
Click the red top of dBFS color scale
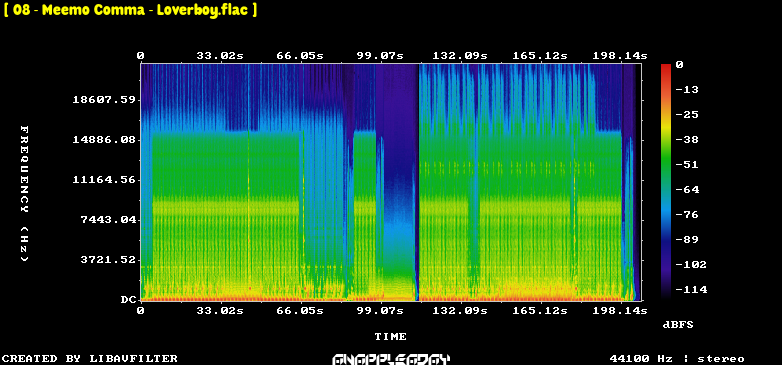point(666,67)
